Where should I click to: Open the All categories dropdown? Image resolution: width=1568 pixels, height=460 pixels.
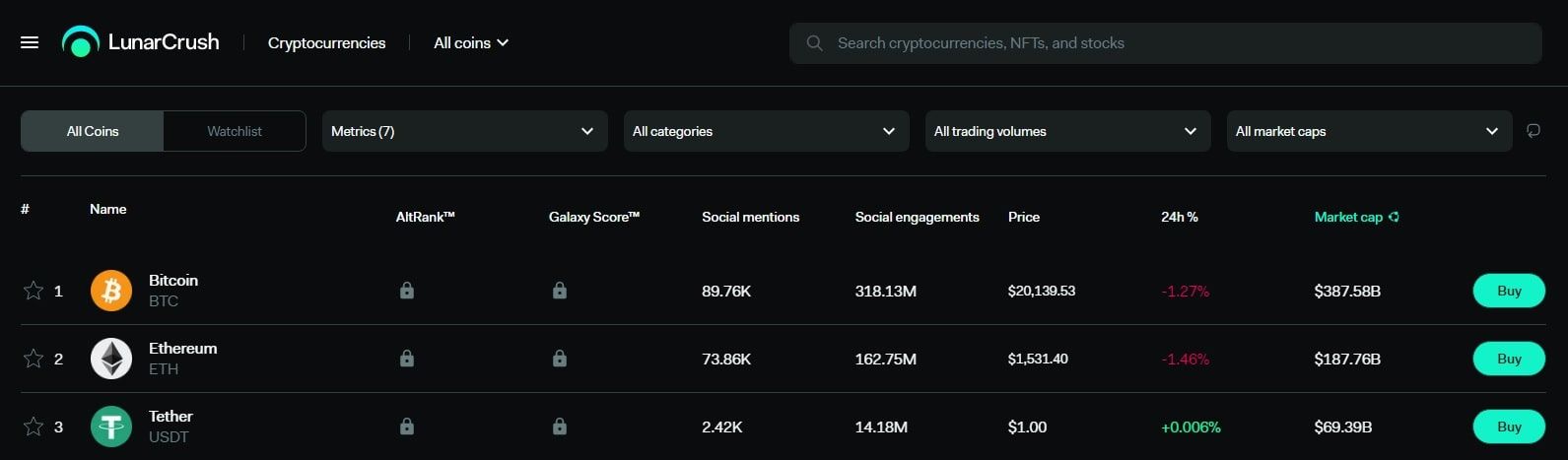coord(766,131)
